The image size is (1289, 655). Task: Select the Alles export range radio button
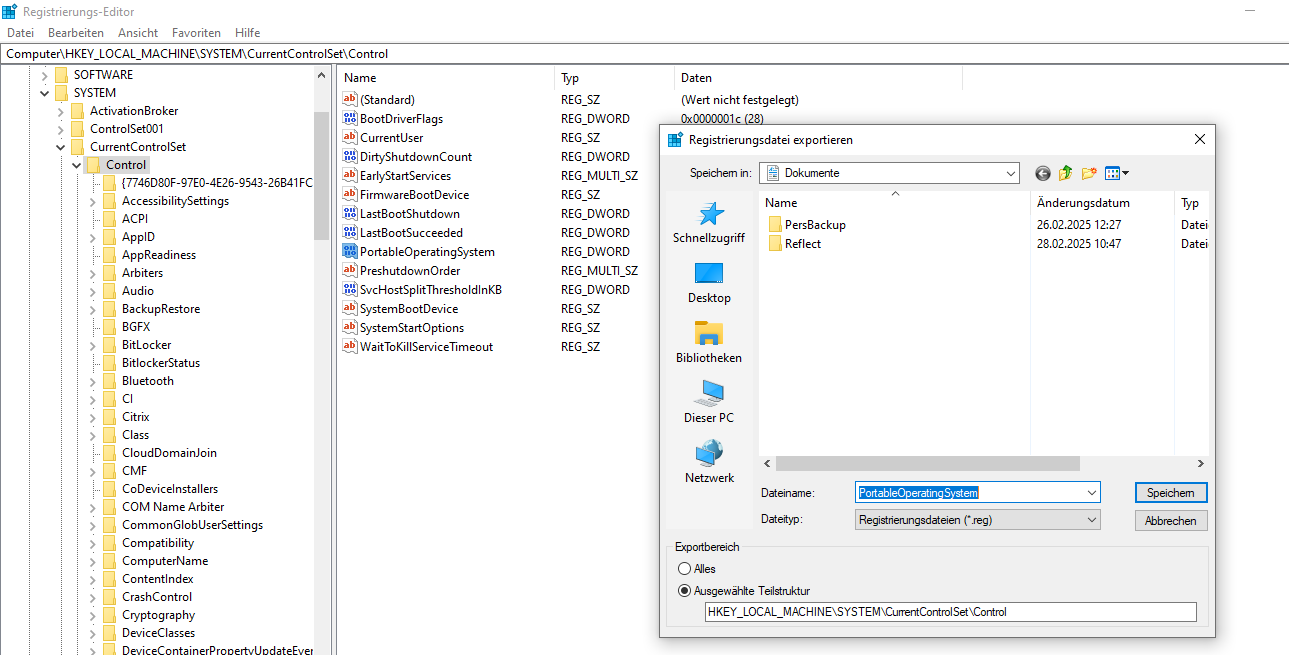685,569
